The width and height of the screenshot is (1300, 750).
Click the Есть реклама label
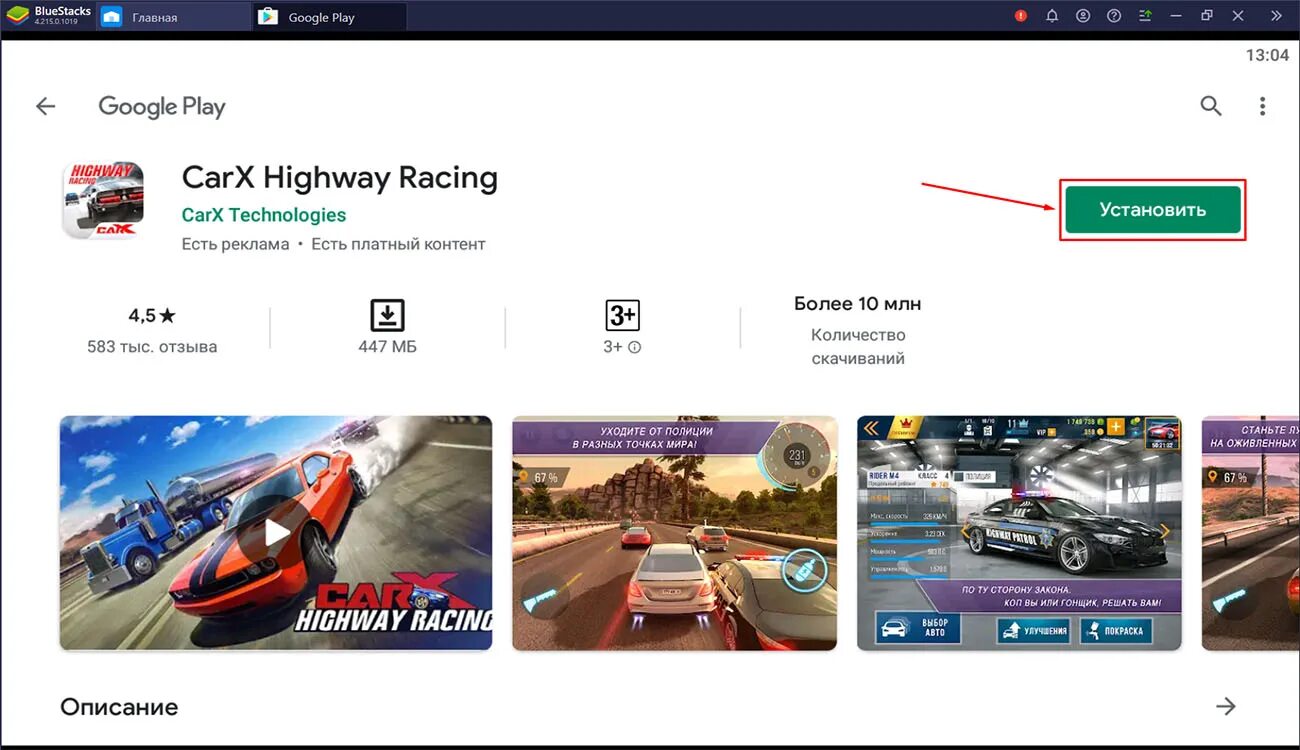coord(236,244)
